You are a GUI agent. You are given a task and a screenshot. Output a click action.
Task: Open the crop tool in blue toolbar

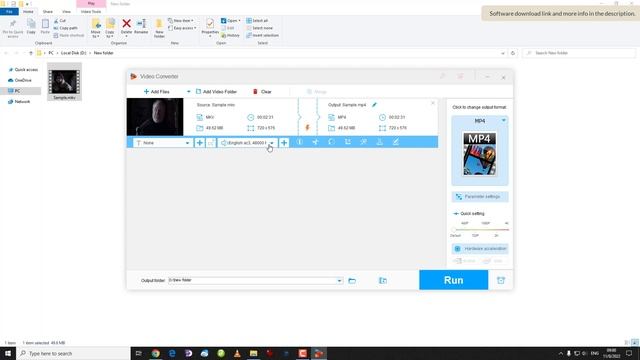[348, 142]
